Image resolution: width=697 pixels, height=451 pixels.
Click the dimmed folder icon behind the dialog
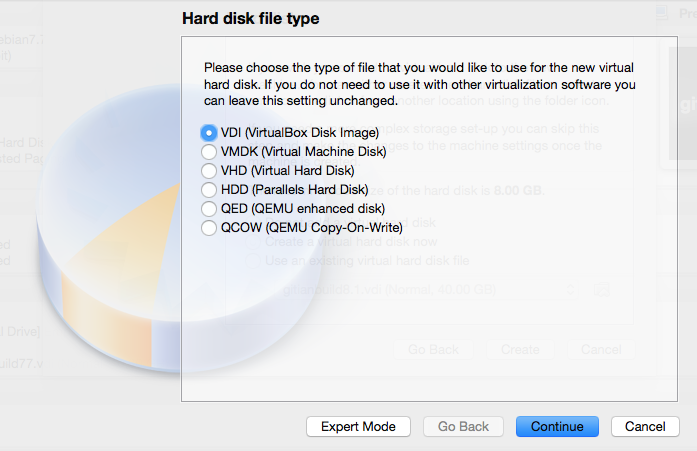pos(601,289)
